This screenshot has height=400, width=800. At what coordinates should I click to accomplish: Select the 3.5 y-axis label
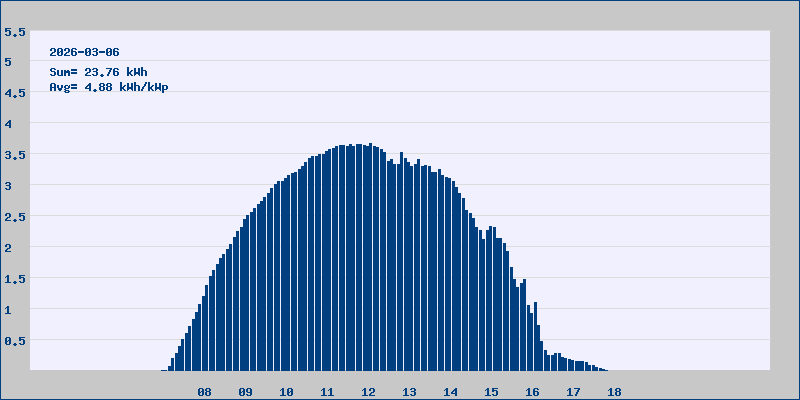click(x=15, y=155)
